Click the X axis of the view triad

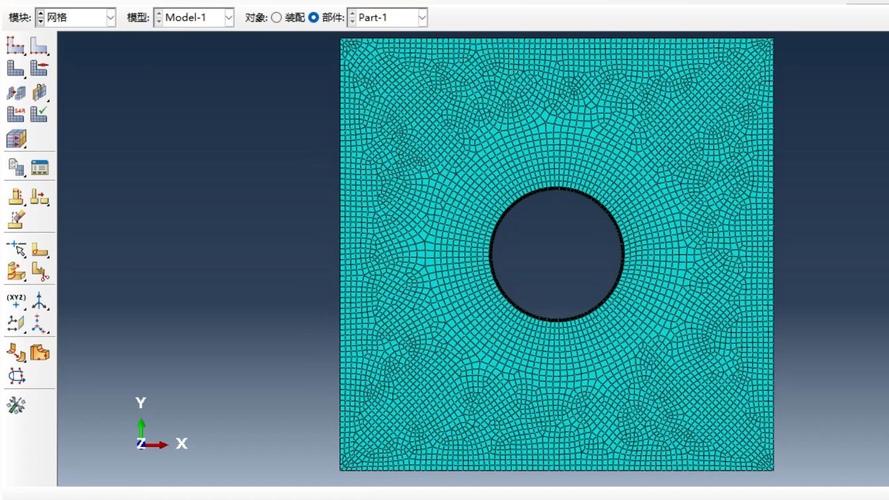coord(158,444)
